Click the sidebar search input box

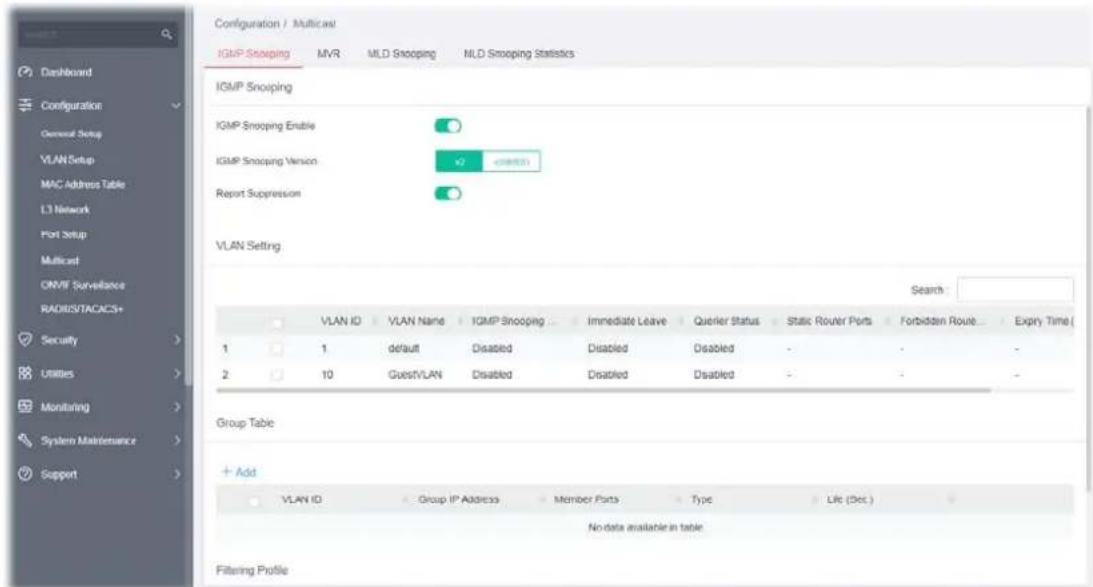pyautogui.click(x=91, y=33)
